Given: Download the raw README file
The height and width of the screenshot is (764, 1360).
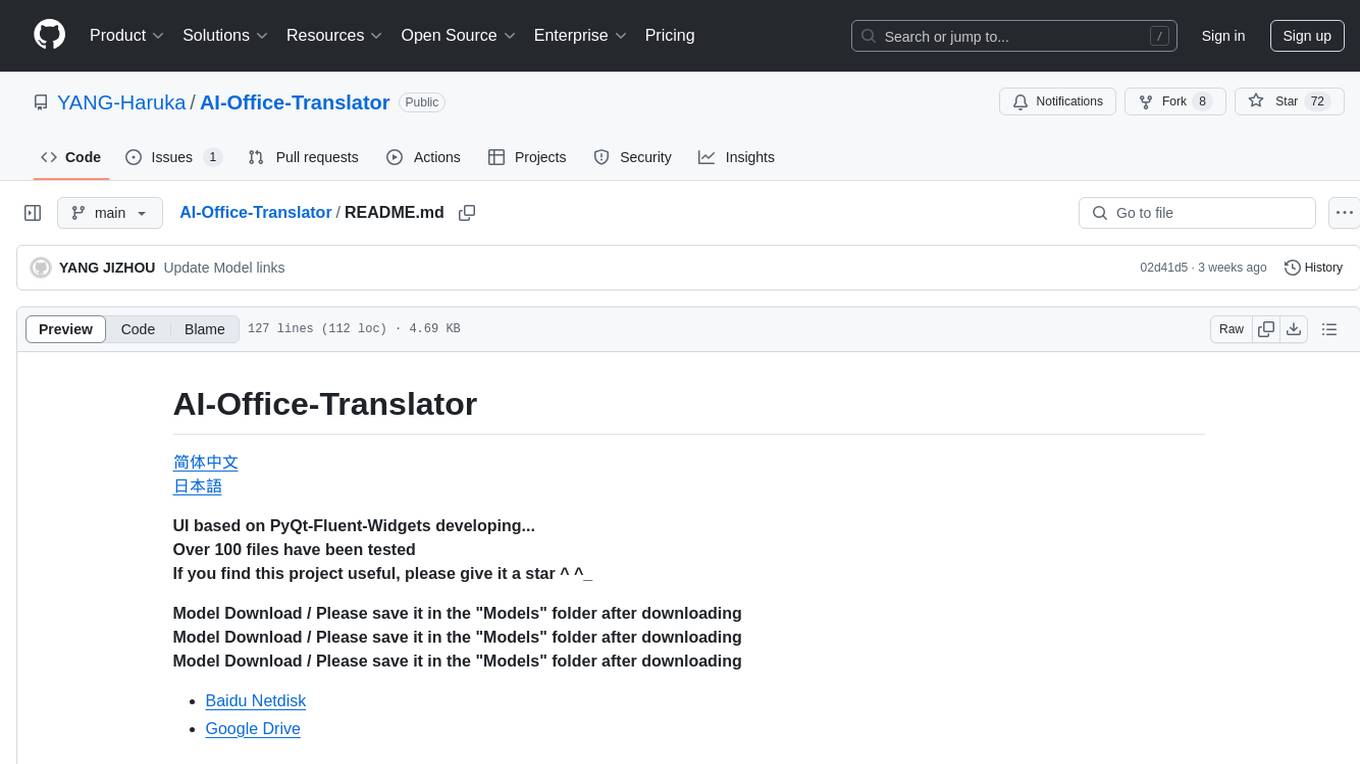Looking at the screenshot, I should [1293, 329].
